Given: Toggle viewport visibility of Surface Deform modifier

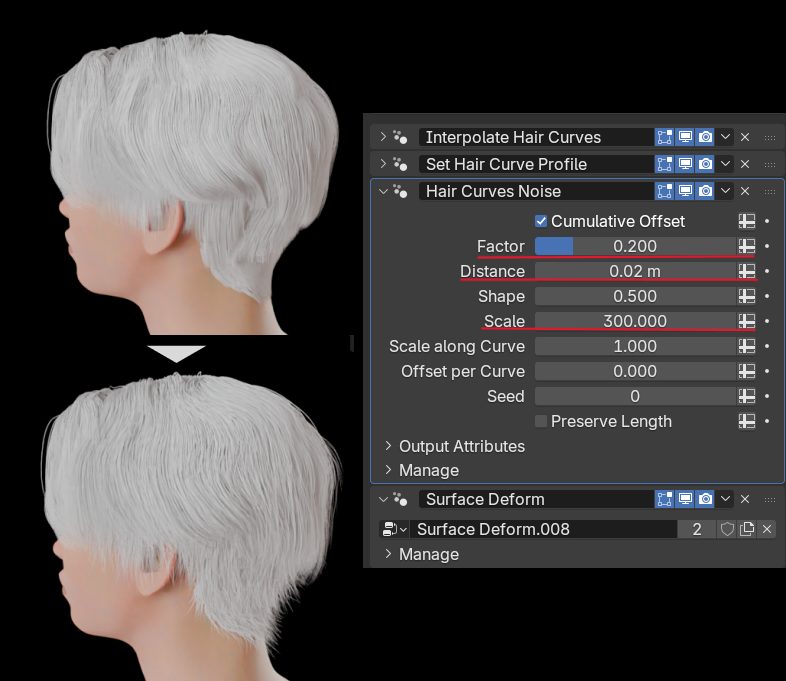Looking at the screenshot, I should point(685,499).
